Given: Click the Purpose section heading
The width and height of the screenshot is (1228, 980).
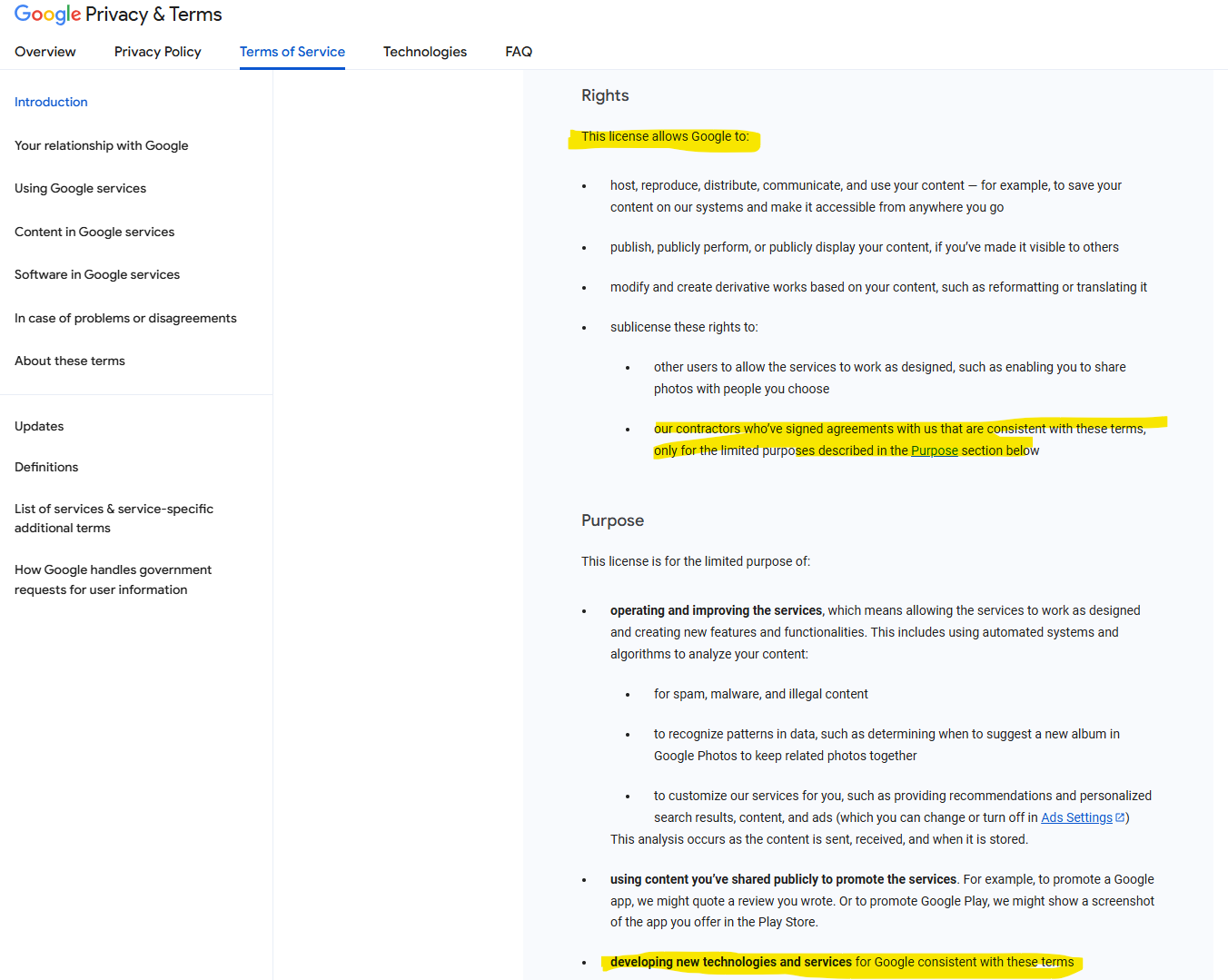Looking at the screenshot, I should (612, 520).
